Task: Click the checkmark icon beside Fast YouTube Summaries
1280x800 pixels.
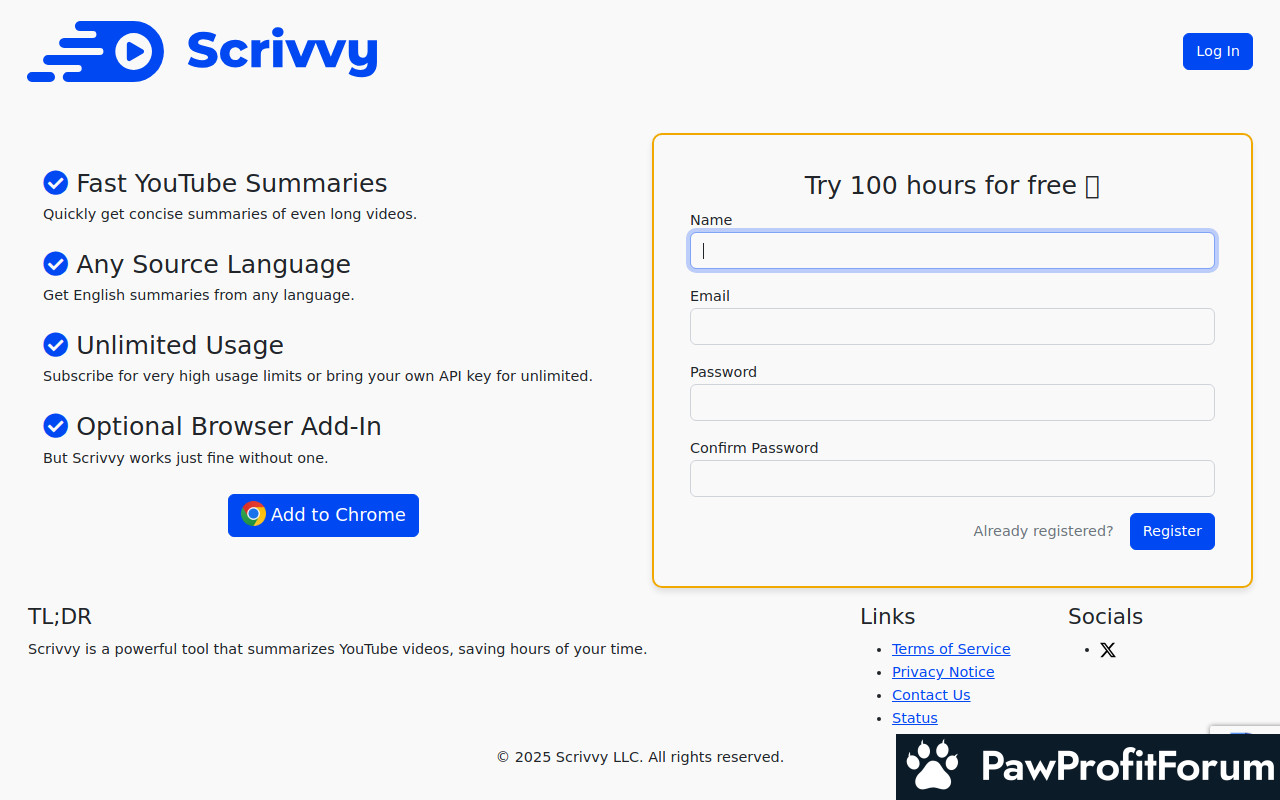Action: click(x=56, y=183)
